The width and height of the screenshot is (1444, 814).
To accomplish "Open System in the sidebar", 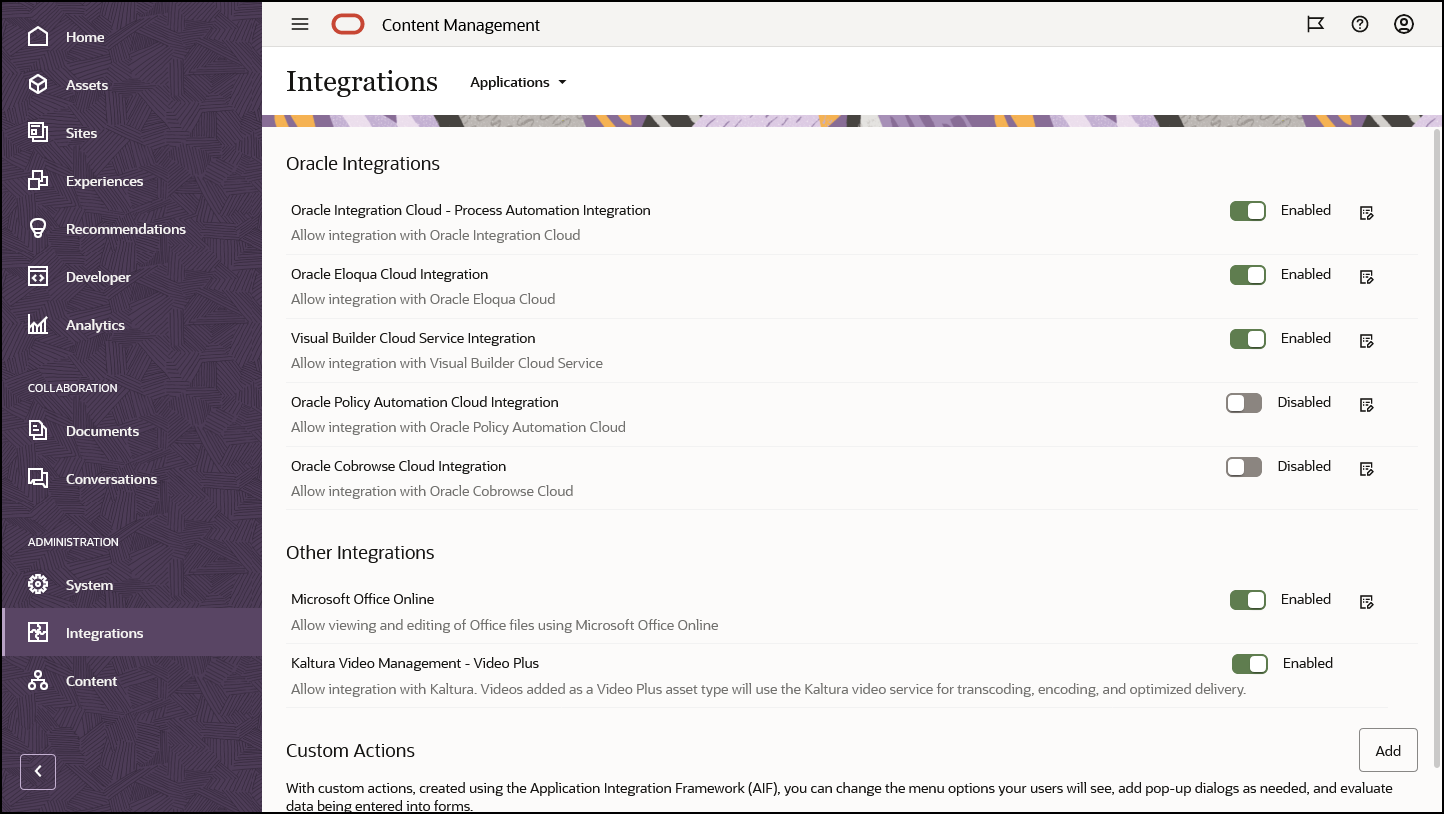I will (131, 585).
